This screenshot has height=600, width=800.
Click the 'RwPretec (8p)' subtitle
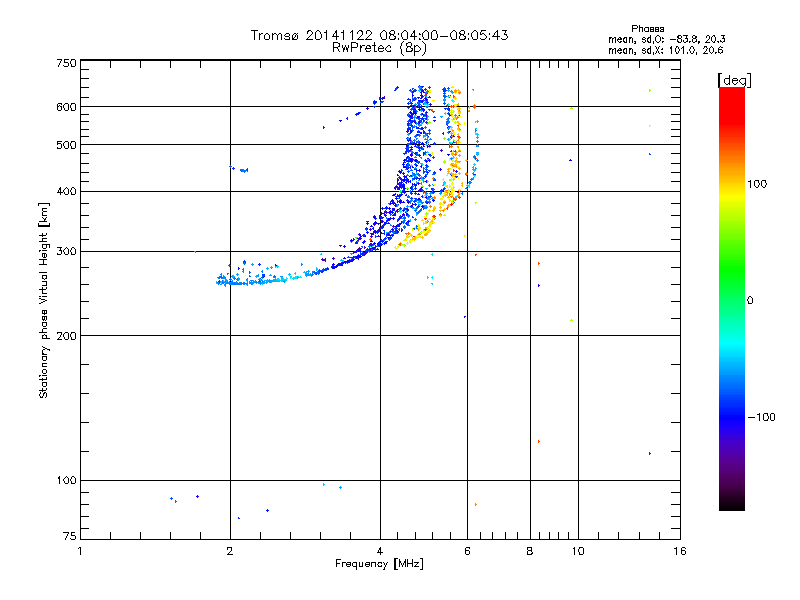pyautogui.click(x=379, y=48)
